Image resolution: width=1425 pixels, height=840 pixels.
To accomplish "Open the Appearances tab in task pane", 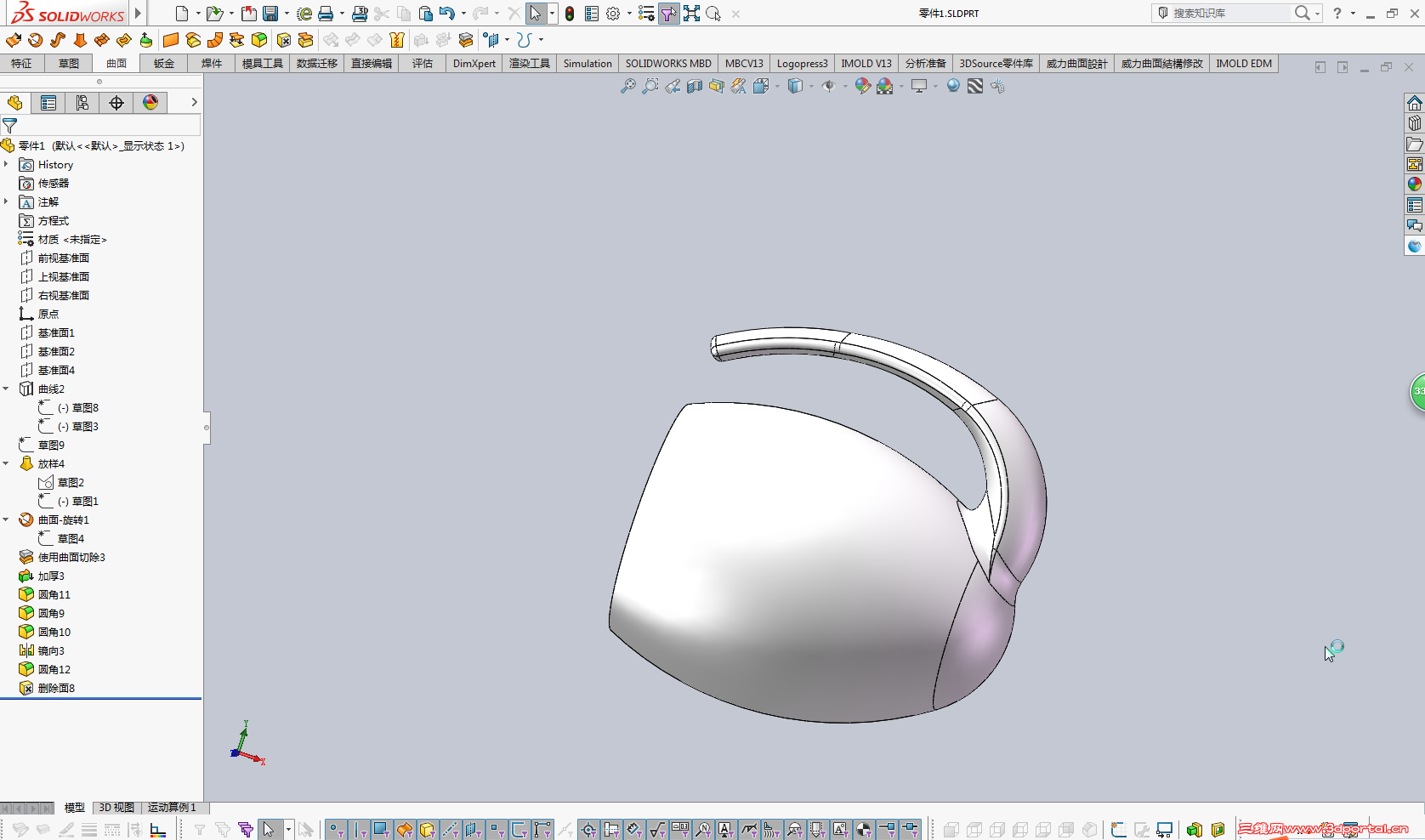I will point(1414,184).
